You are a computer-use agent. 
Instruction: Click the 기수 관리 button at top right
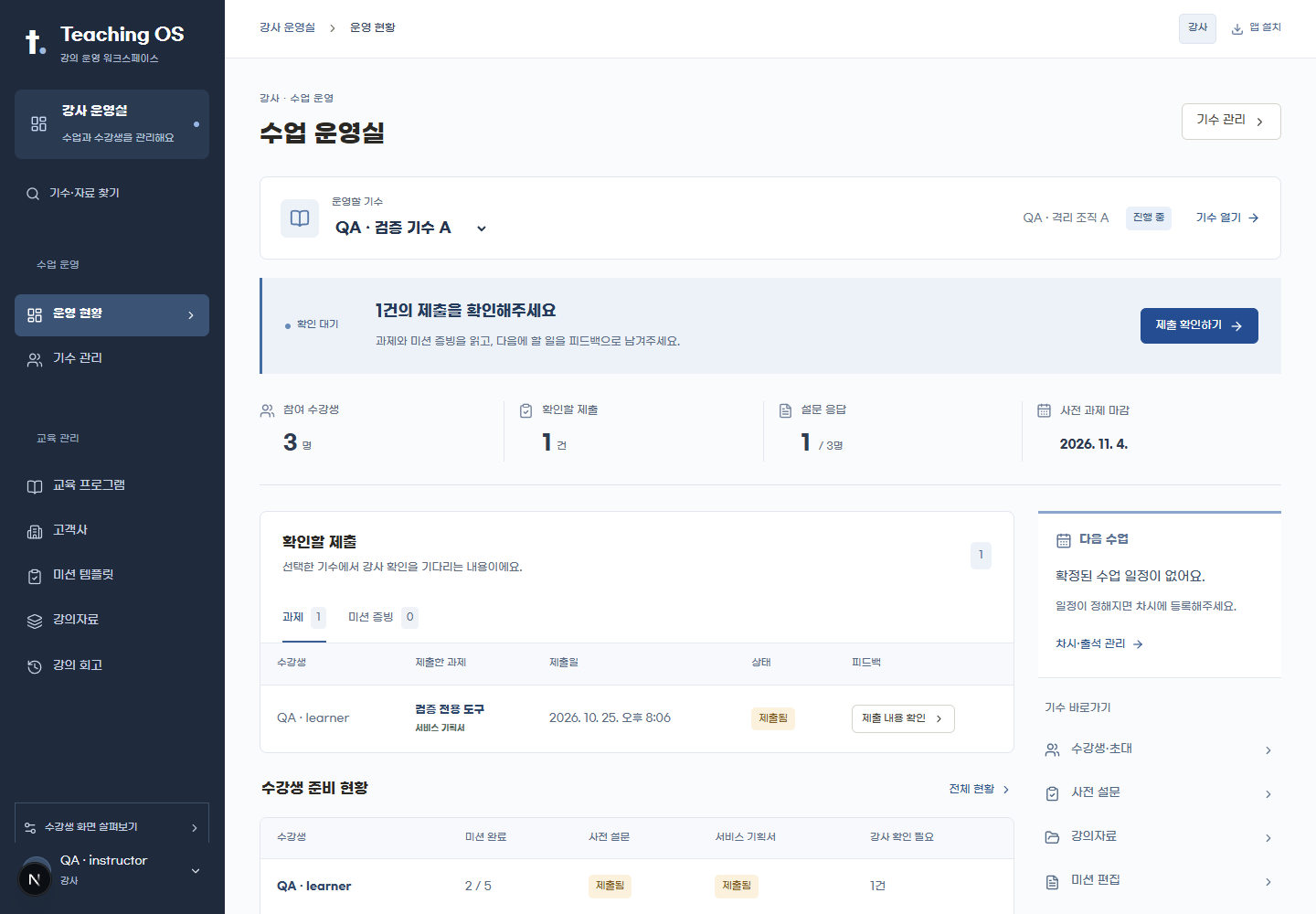pos(1231,122)
